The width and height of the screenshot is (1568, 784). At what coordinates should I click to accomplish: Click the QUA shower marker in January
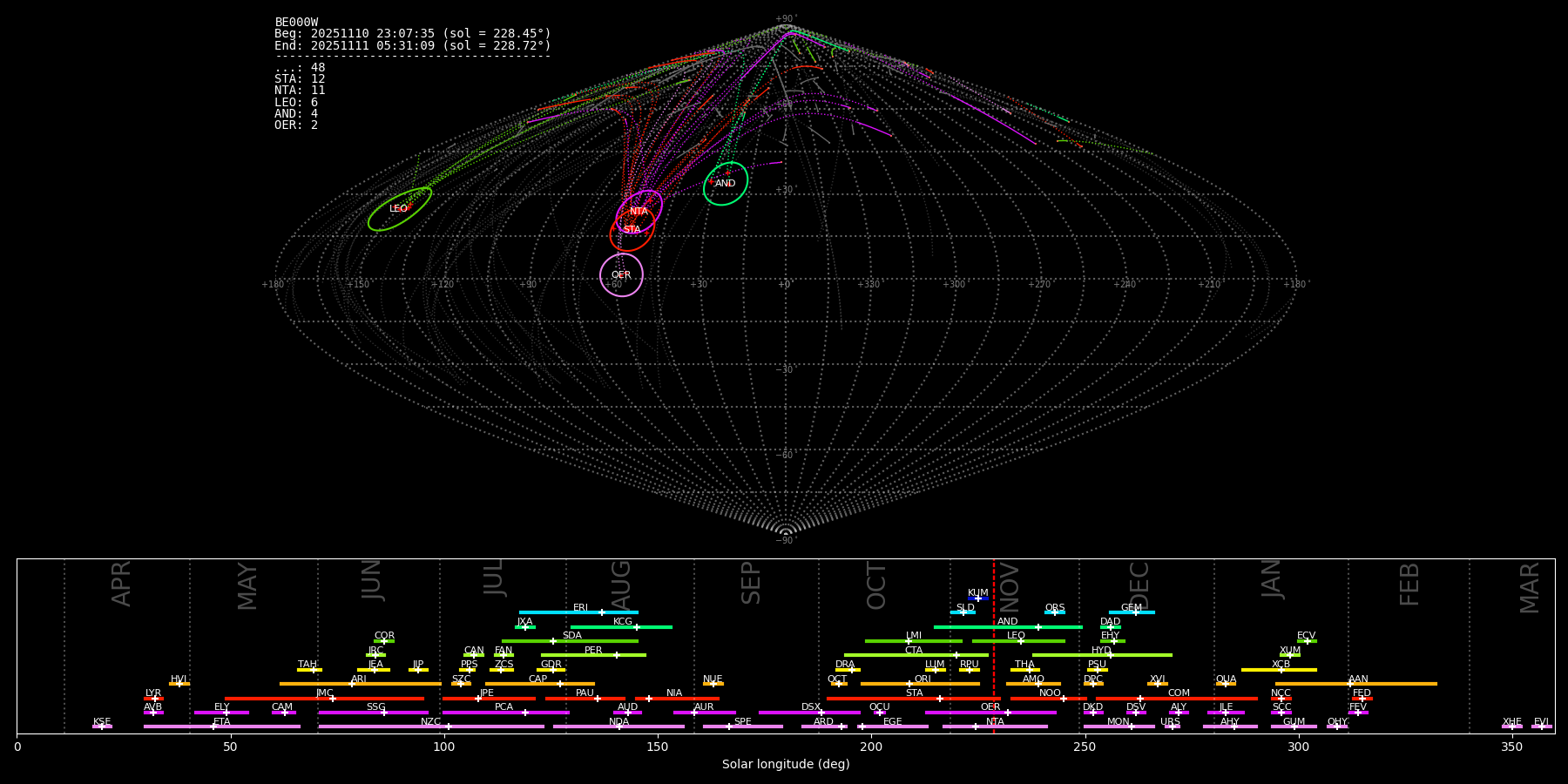point(1226,684)
